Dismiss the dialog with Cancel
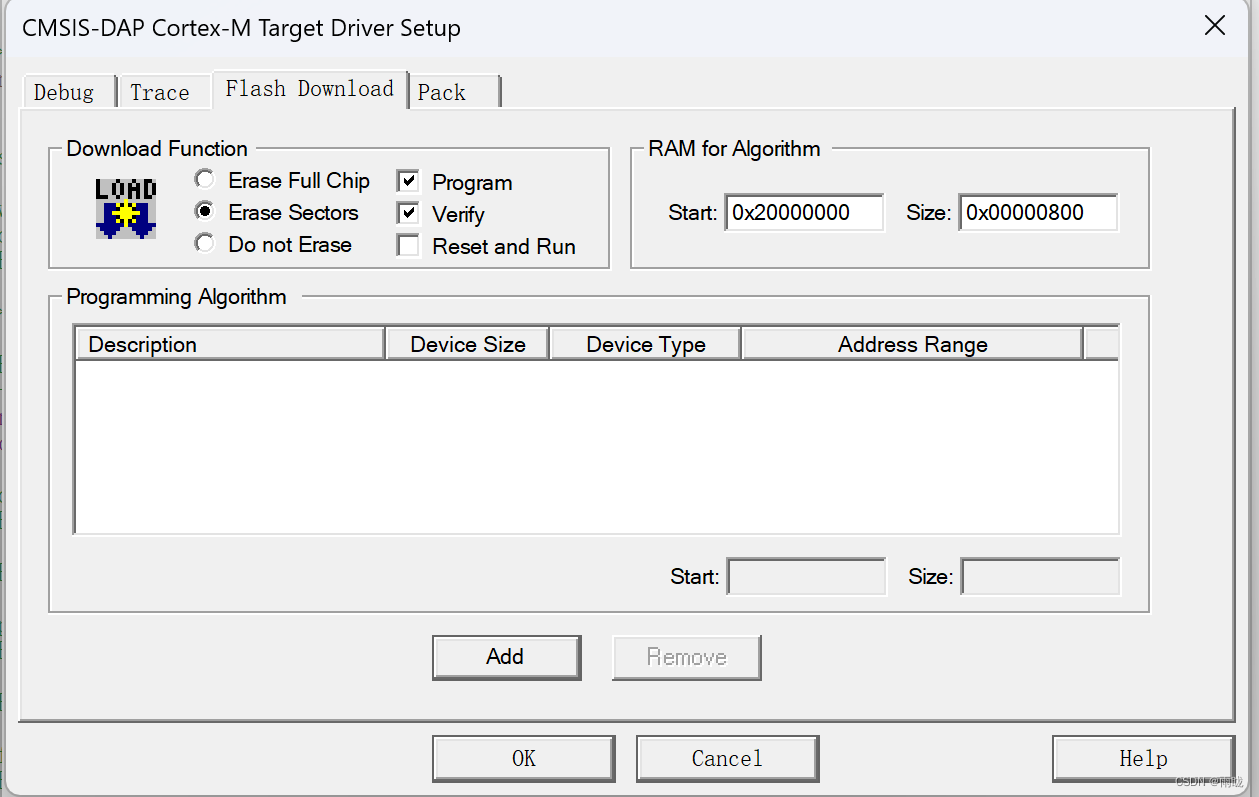This screenshot has height=797, width=1259. 727,758
